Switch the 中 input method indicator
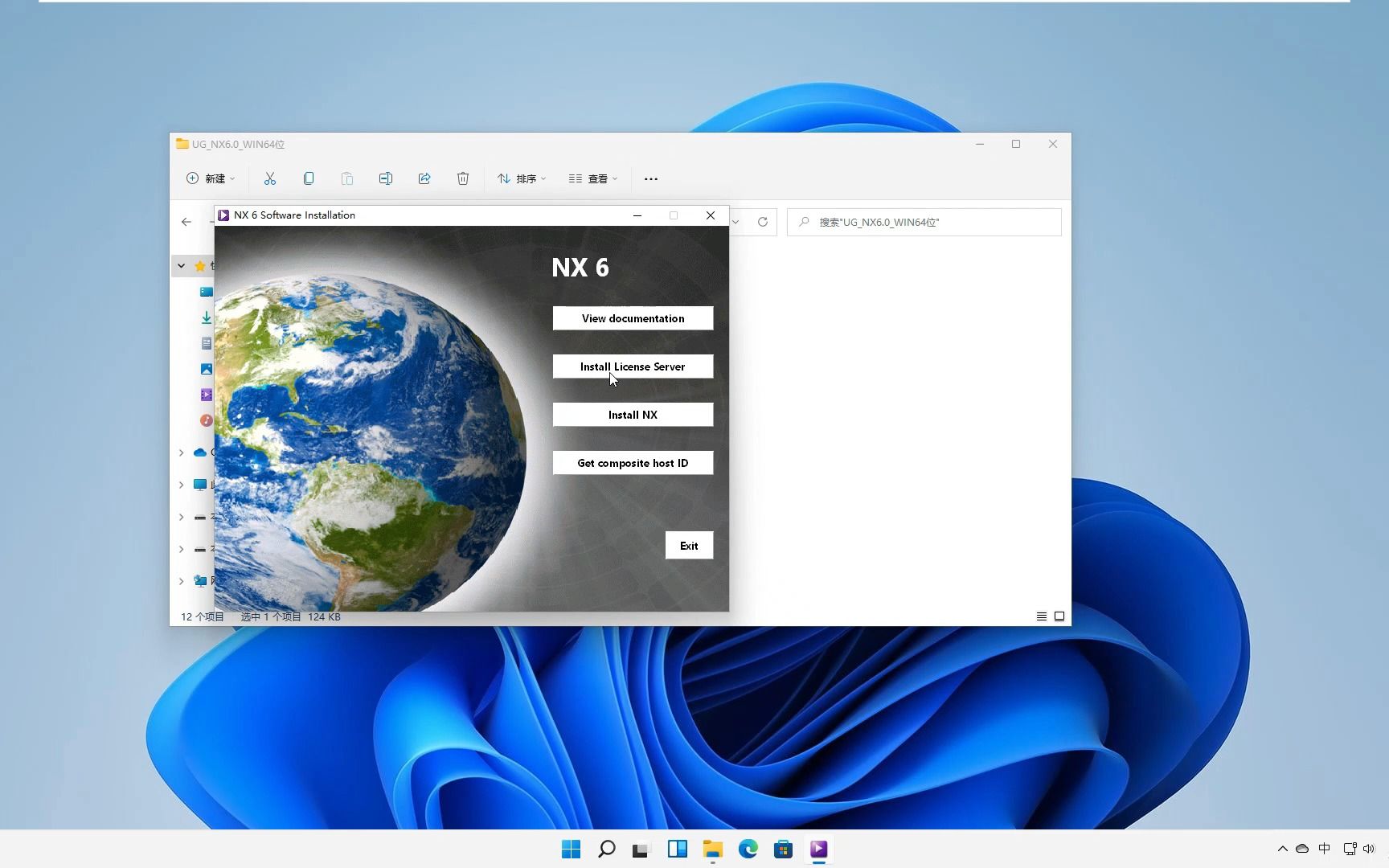The image size is (1389, 868). click(1325, 849)
